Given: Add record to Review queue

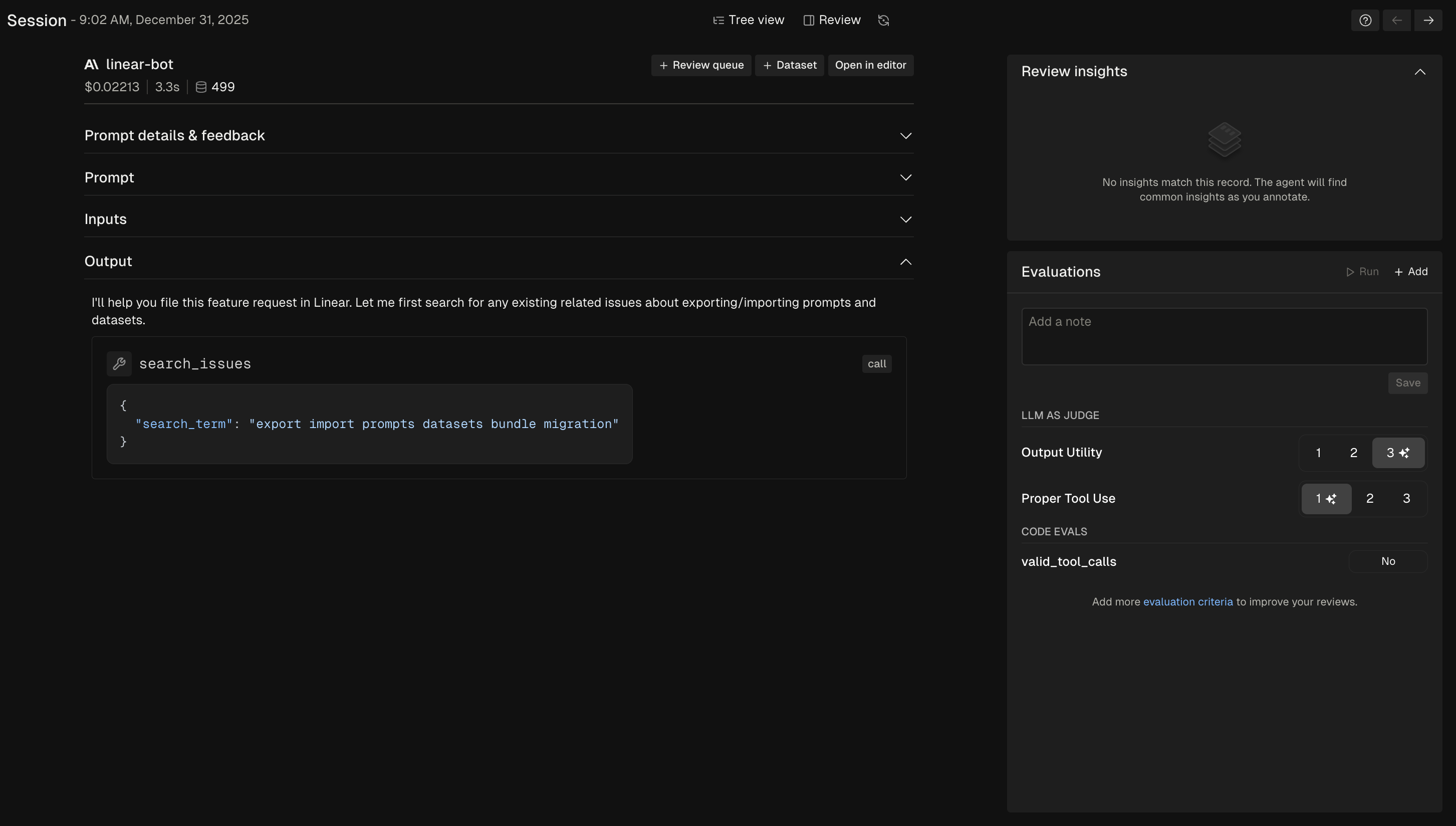Looking at the screenshot, I should [701, 65].
